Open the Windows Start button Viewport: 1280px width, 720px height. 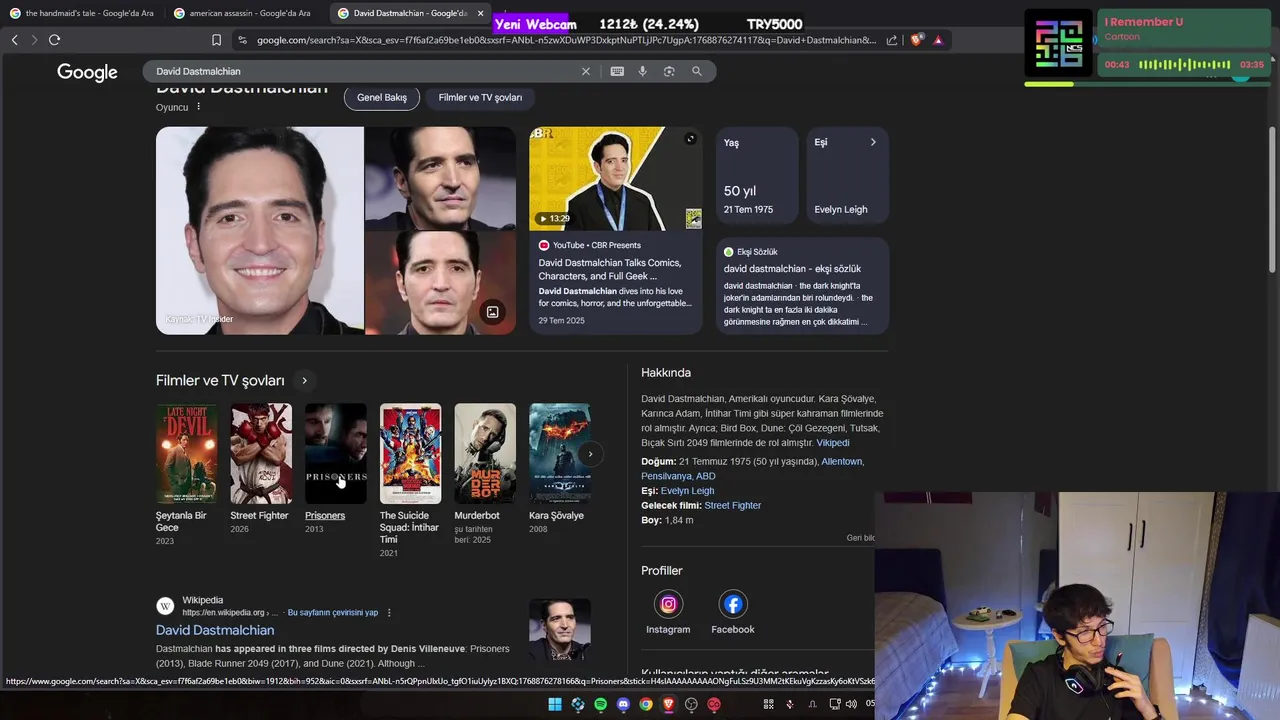coord(555,704)
